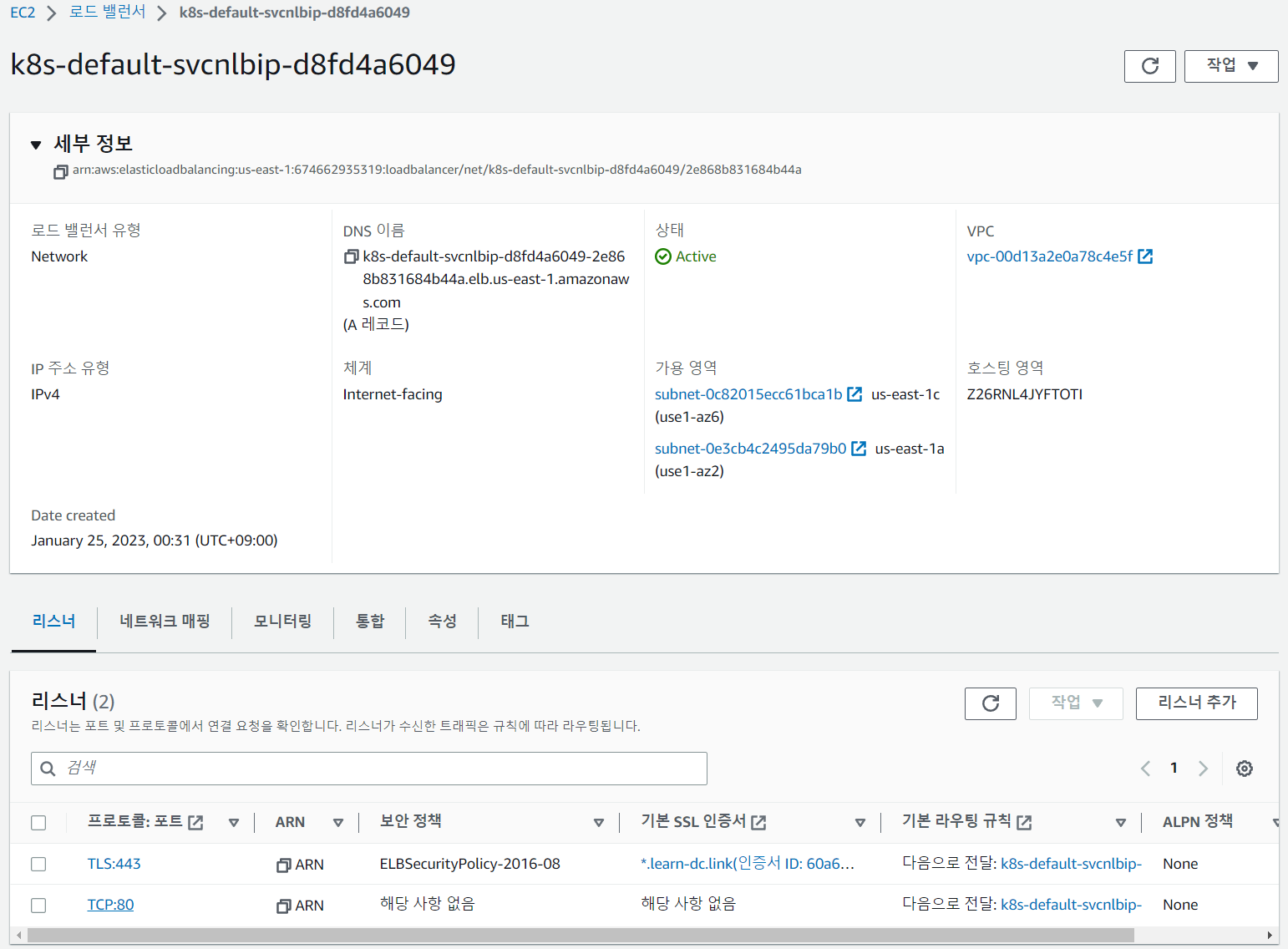Copy the TLS:443 listener ARN
The height and width of the screenshot is (949, 1288).
(x=283, y=865)
